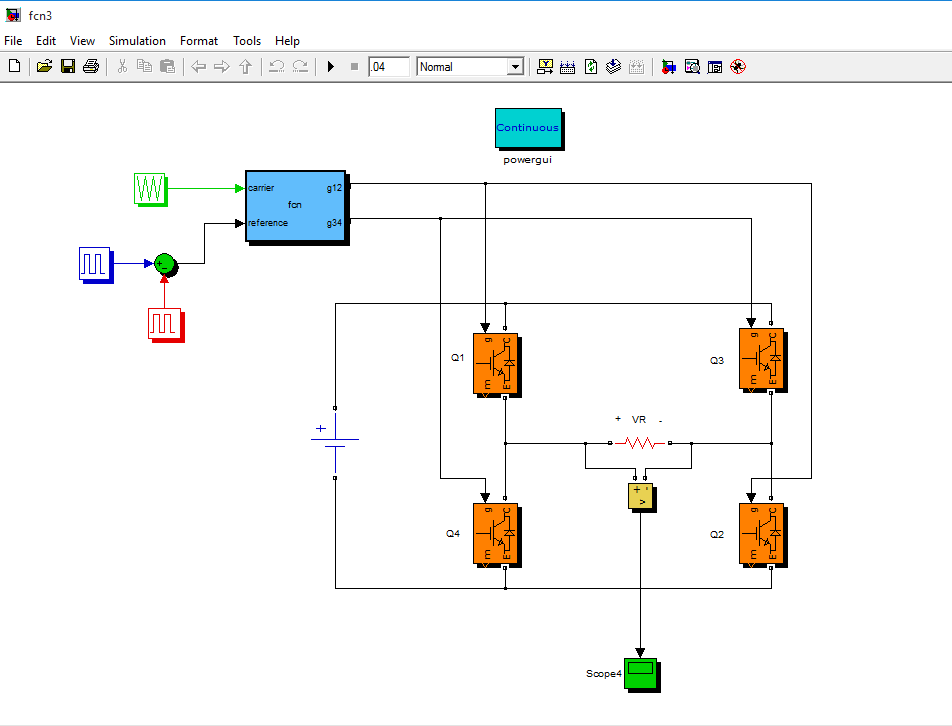Image resolution: width=952 pixels, height=726 pixels.
Task: Open the Format menu
Action: point(198,41)
